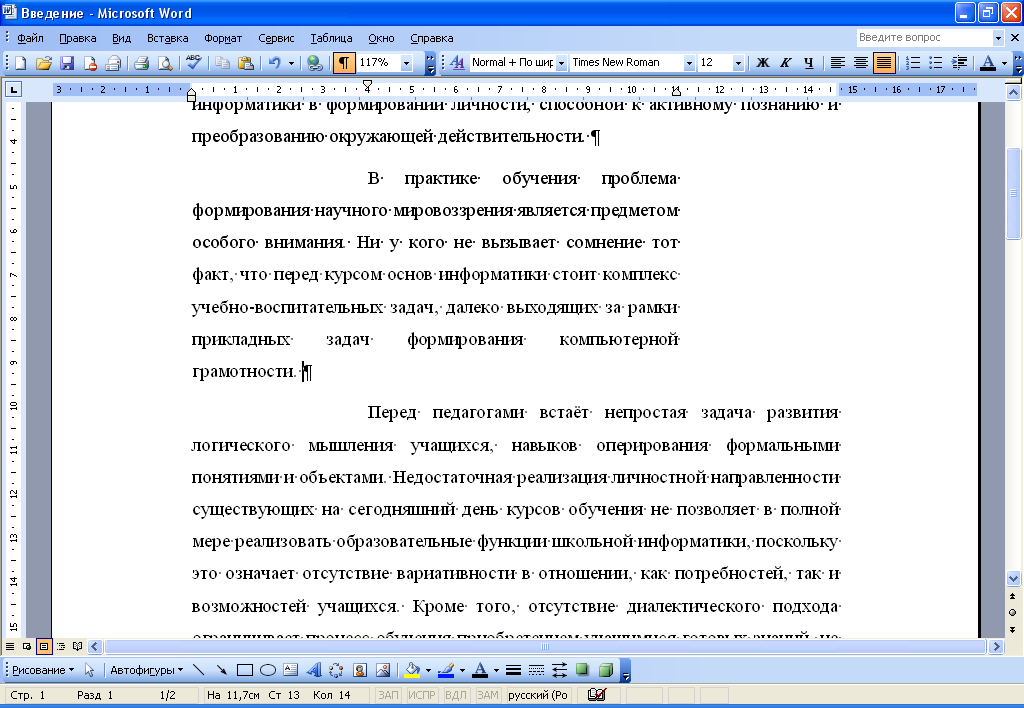Open dash style options
This screenshot has height=708, width=1024.
(536, 669)
